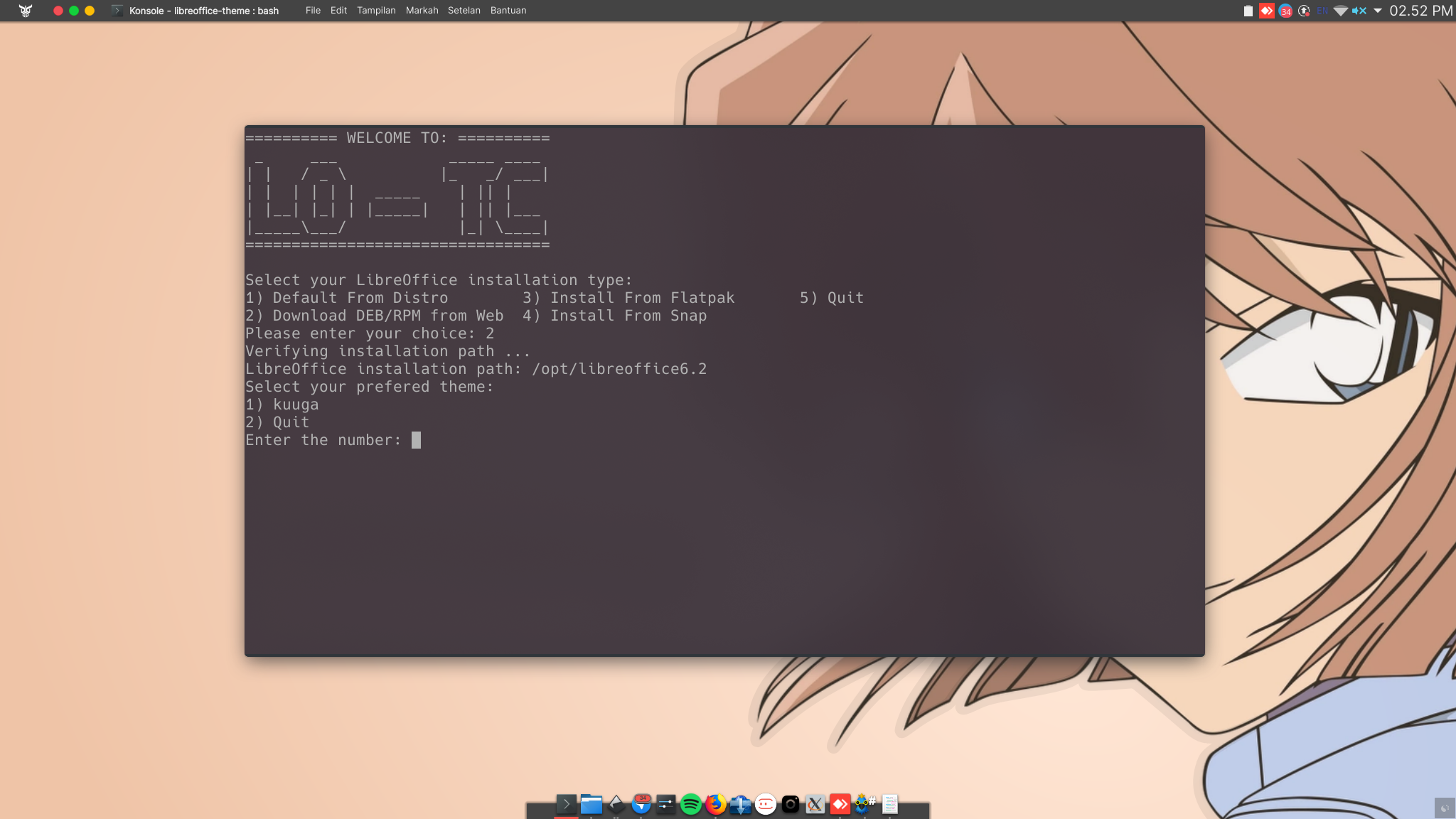This screenshot has width=1456, height=819.
Task: Open the Spotify icon in the dock
Action: coord(690,804)
